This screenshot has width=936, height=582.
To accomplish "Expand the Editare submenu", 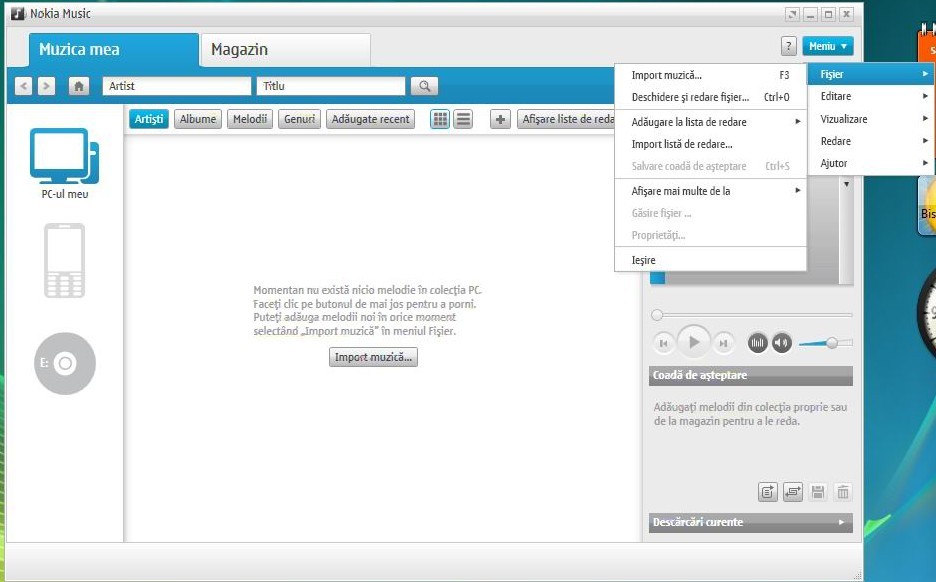I will coord(872,96).
